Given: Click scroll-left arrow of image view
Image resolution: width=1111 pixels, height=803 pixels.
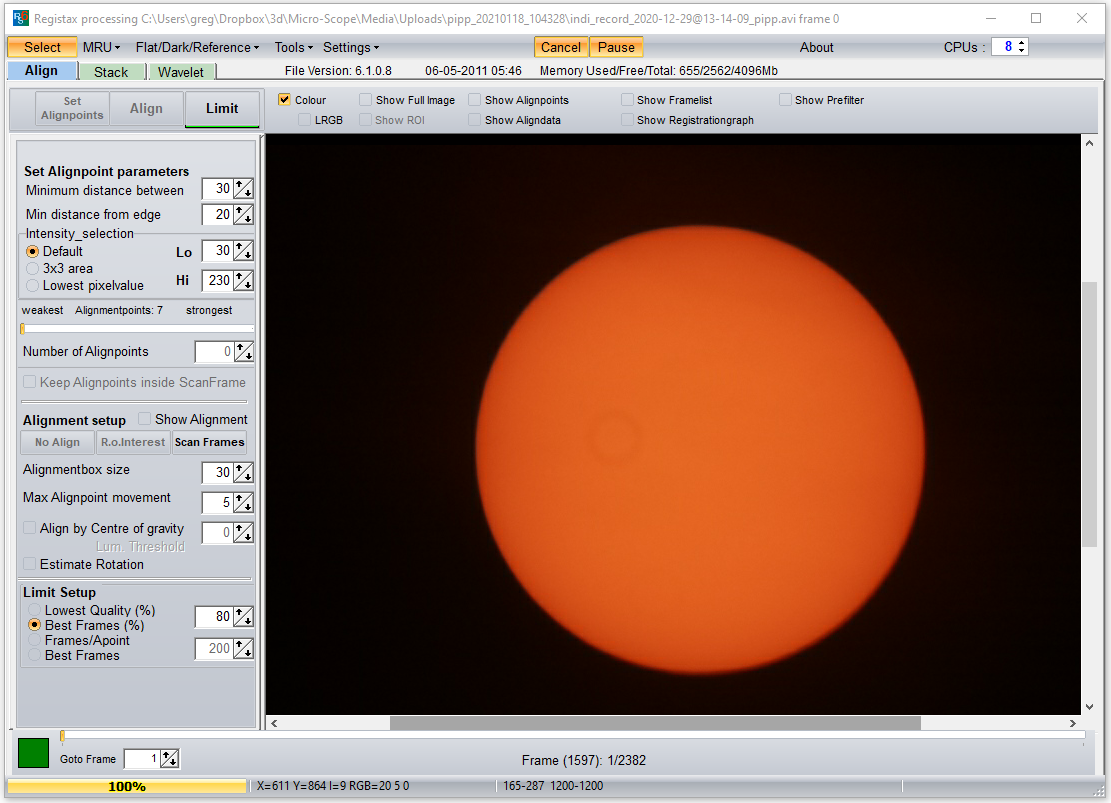Looking at the screenshot, I should [x=274, y=723].
